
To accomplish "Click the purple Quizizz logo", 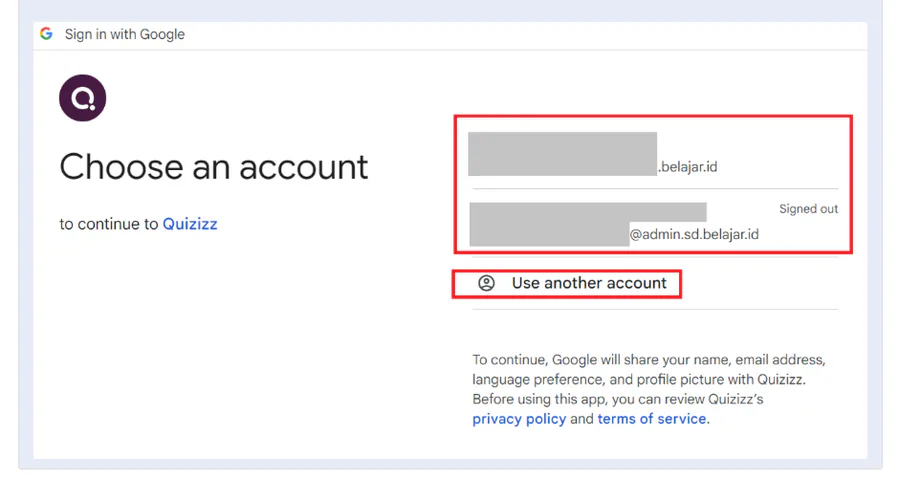I will click(82, 98).
